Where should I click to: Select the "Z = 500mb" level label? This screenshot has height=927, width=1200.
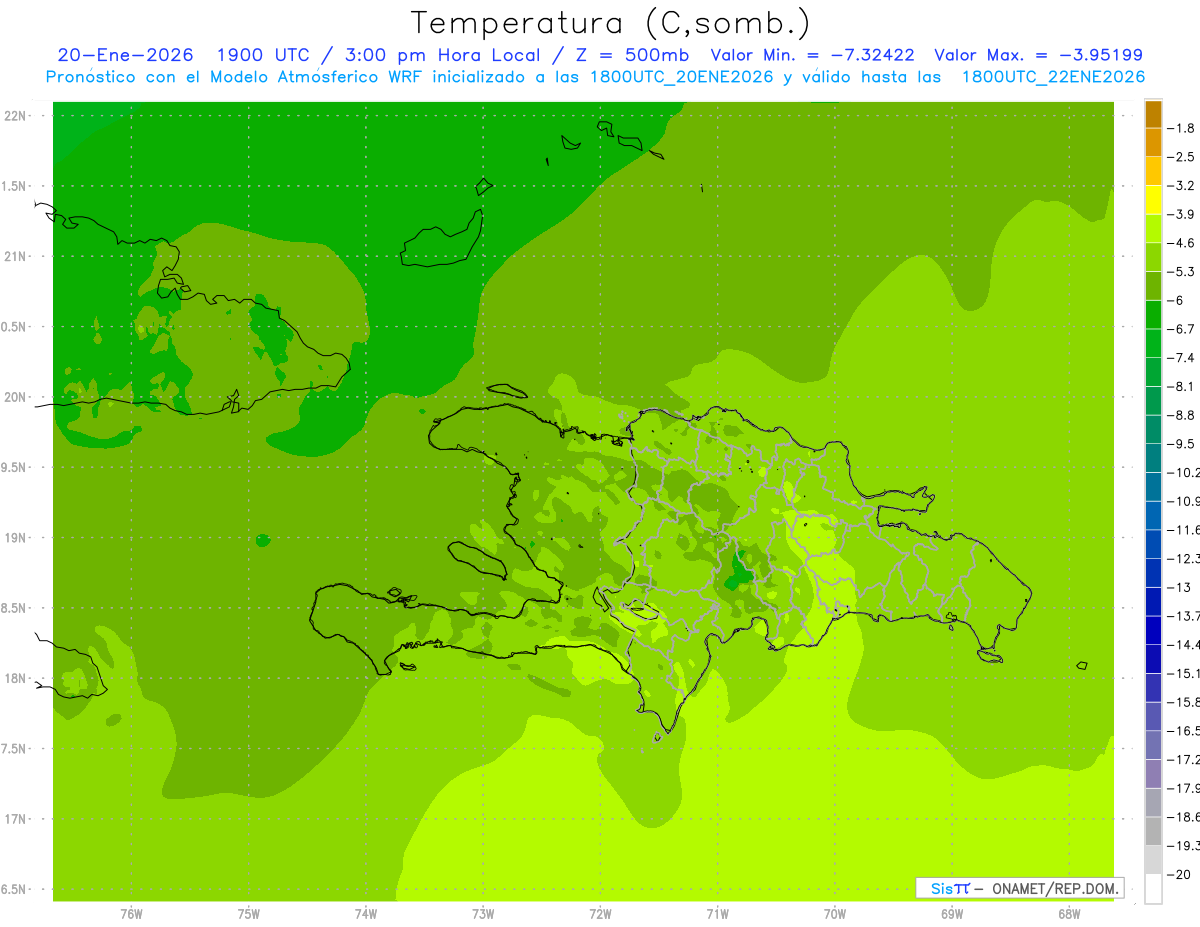[628, 55]
